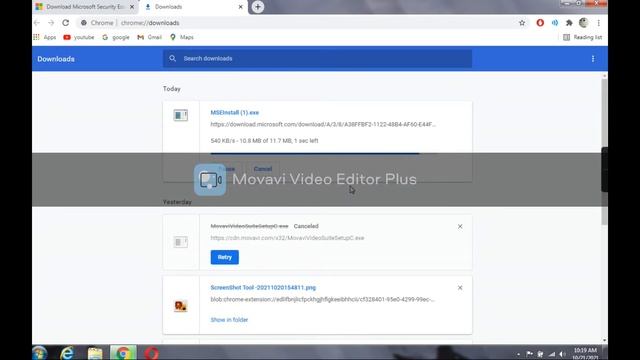Switch to the Downloads tab

click(193, 7)
